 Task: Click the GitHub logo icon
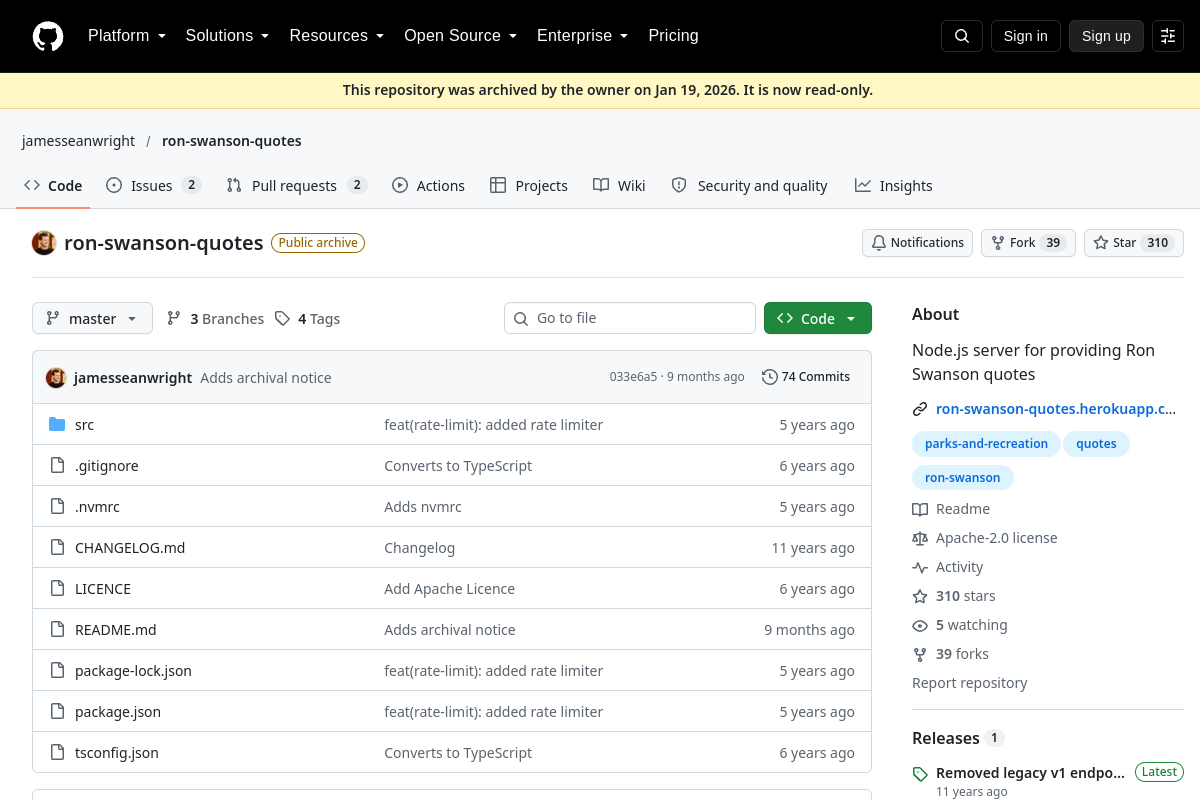tap(48, 36)
